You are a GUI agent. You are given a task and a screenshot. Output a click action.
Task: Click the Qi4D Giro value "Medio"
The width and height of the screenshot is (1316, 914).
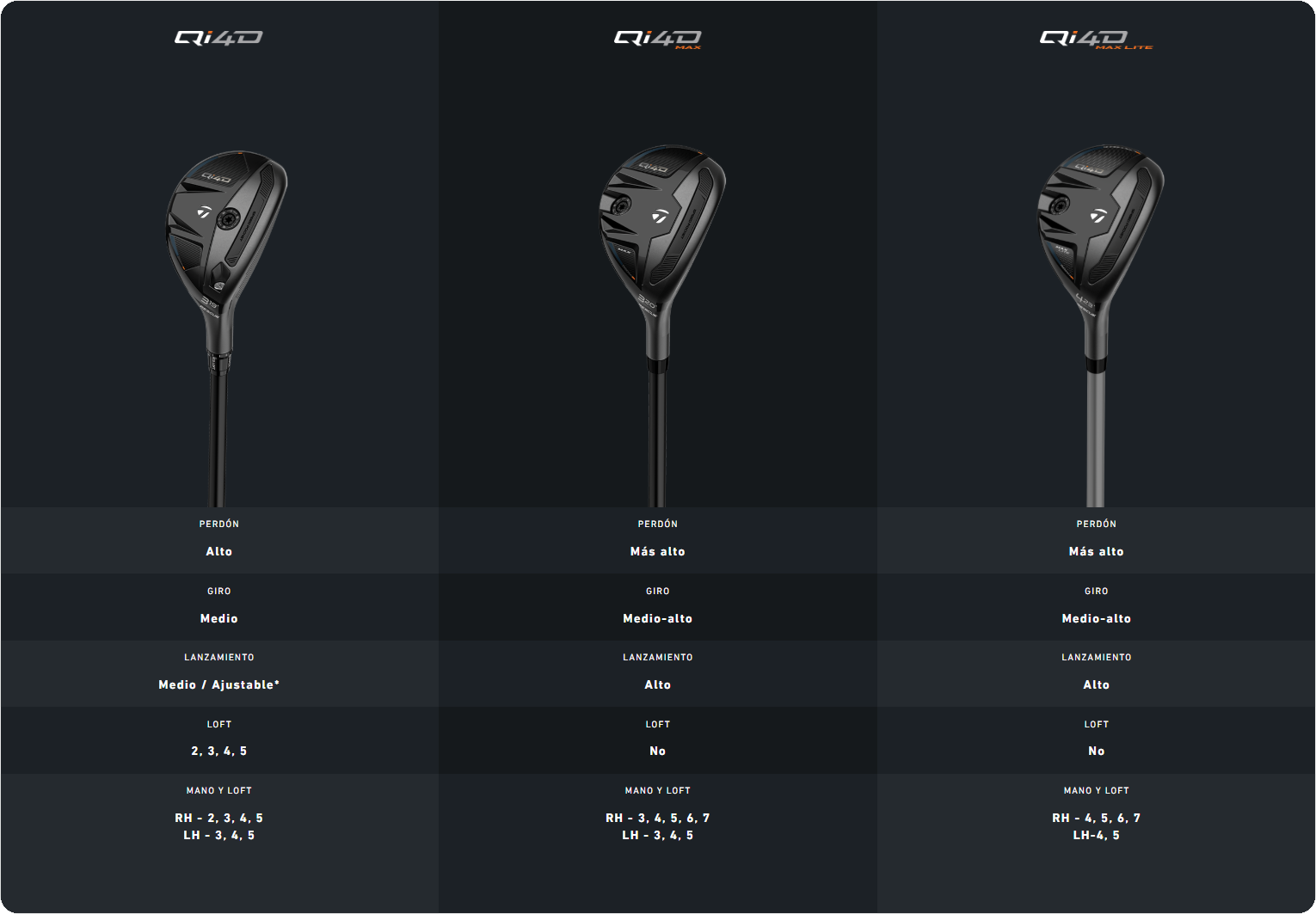point(219,618)
